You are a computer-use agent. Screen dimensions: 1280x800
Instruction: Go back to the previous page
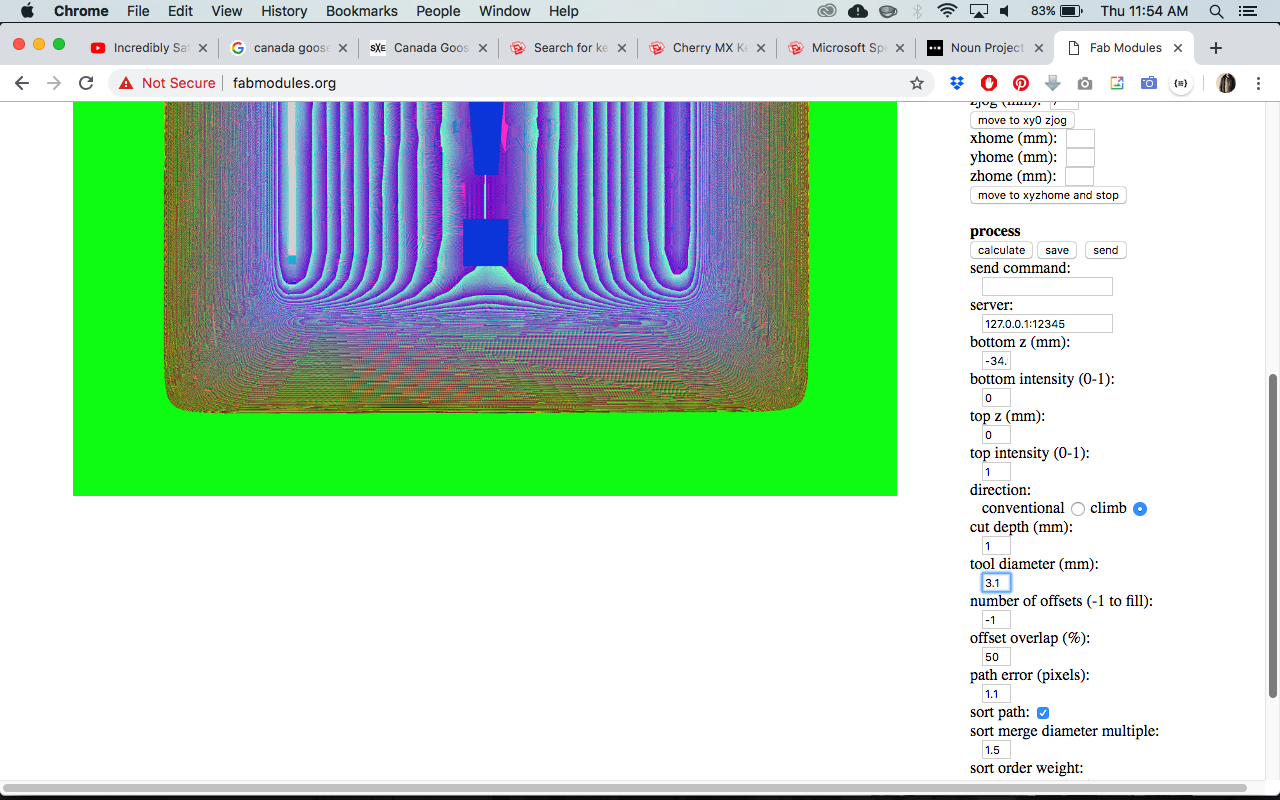click(22, 83)
